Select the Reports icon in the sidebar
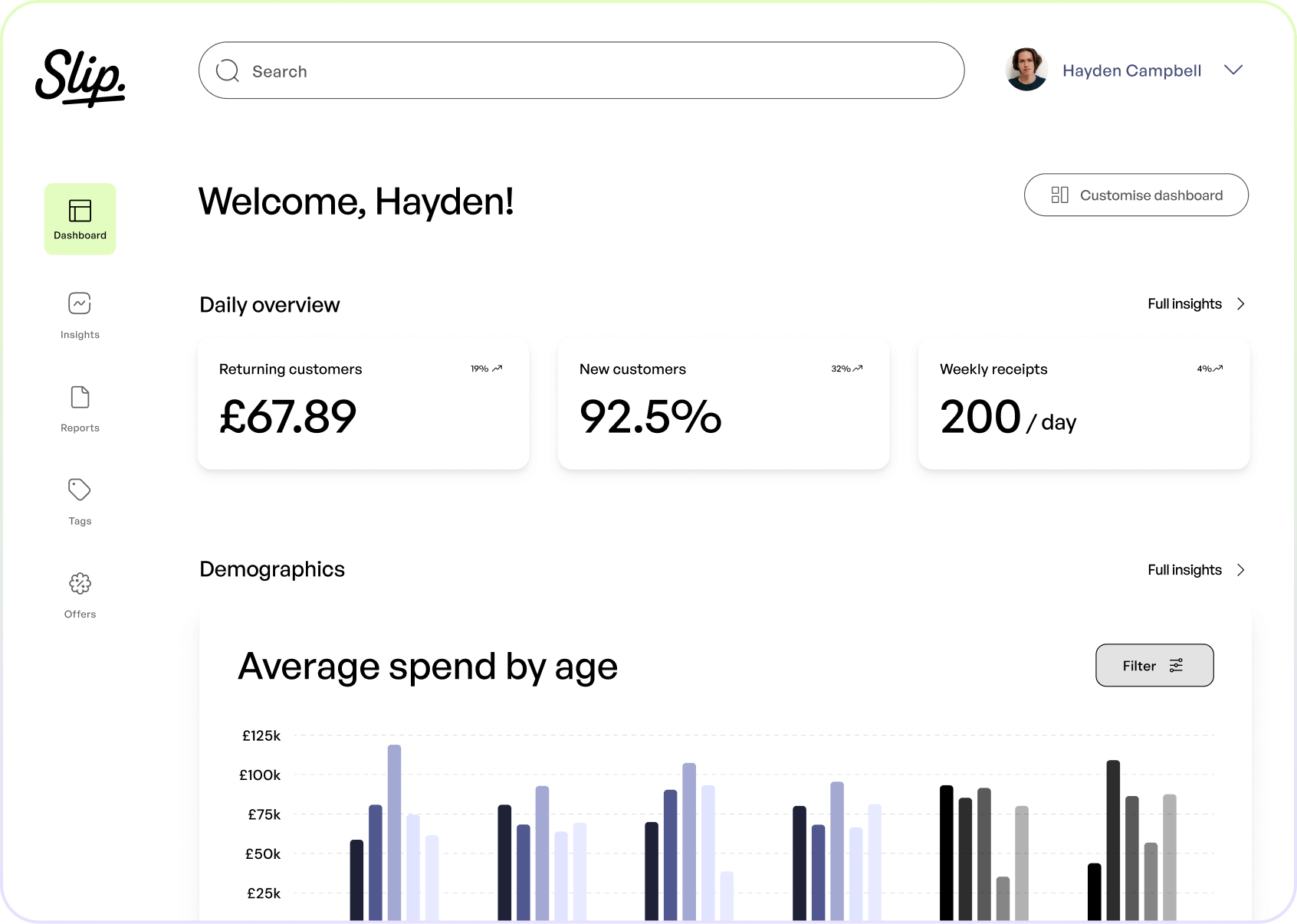1297x924 pixels. [x=80, y=396]
